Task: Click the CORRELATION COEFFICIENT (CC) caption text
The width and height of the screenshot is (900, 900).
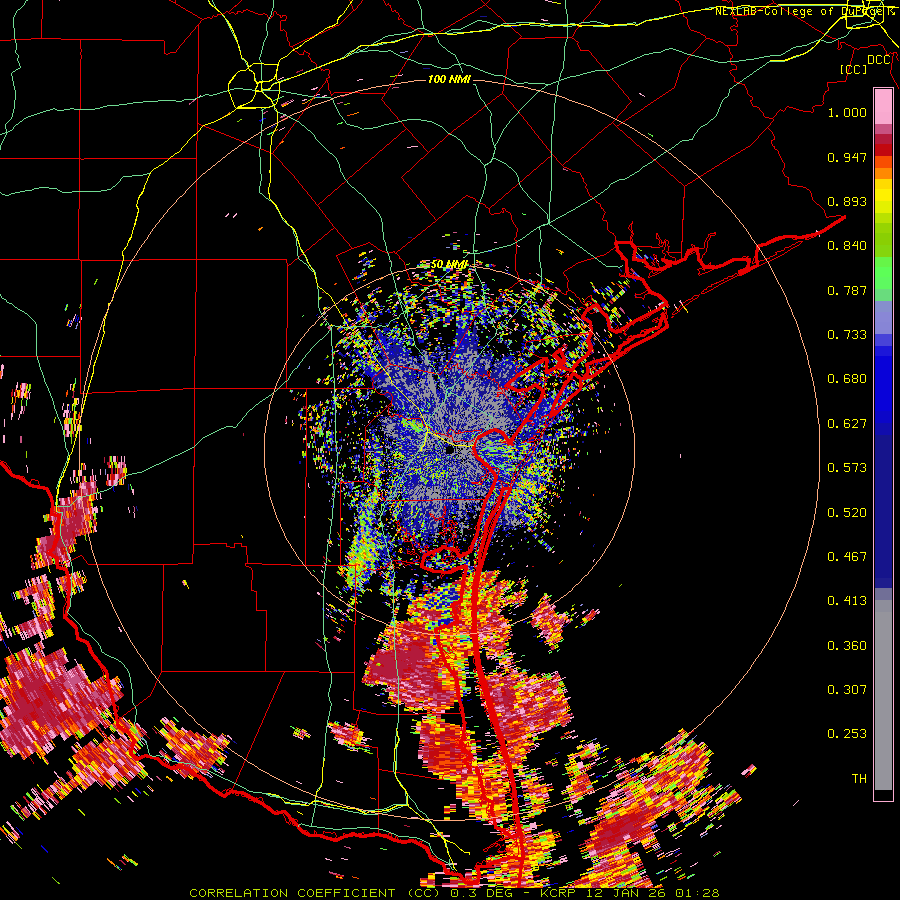Action: coord(317,893)
